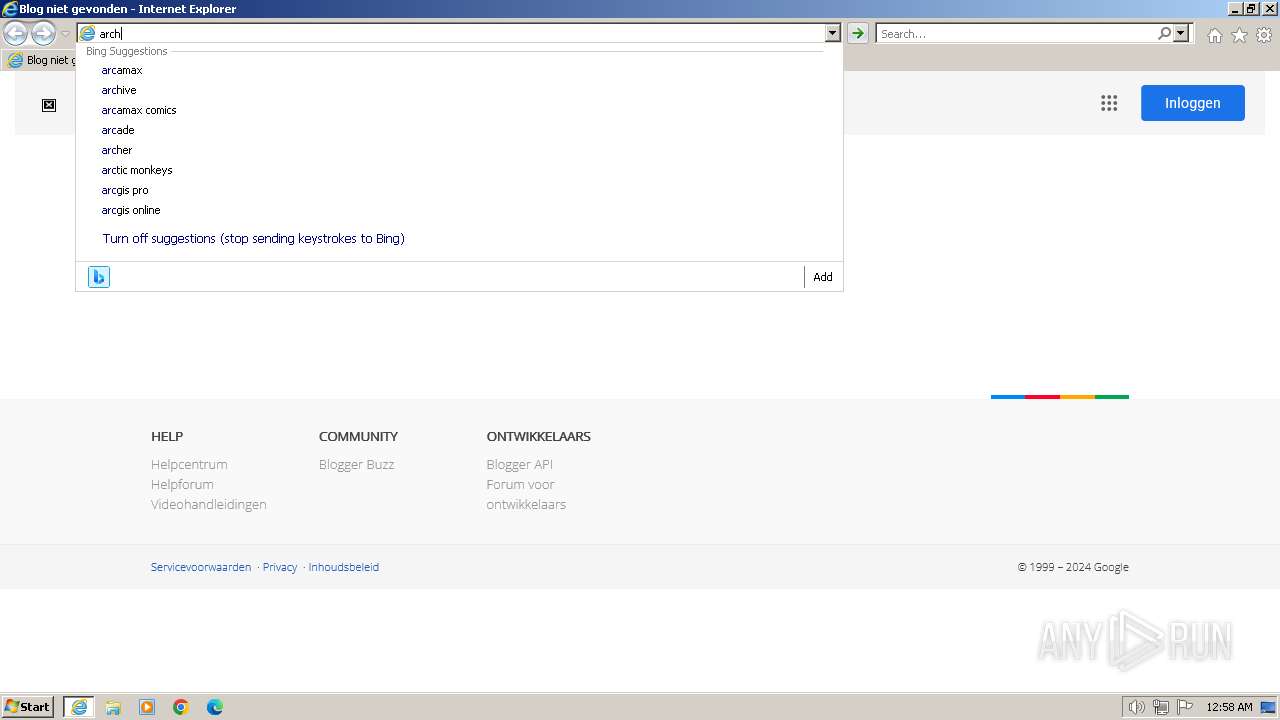The height and width of the screenshot is (720, 1280).
Task: Open the Inhoudsbeleid footer link
Action: [344, 567]
